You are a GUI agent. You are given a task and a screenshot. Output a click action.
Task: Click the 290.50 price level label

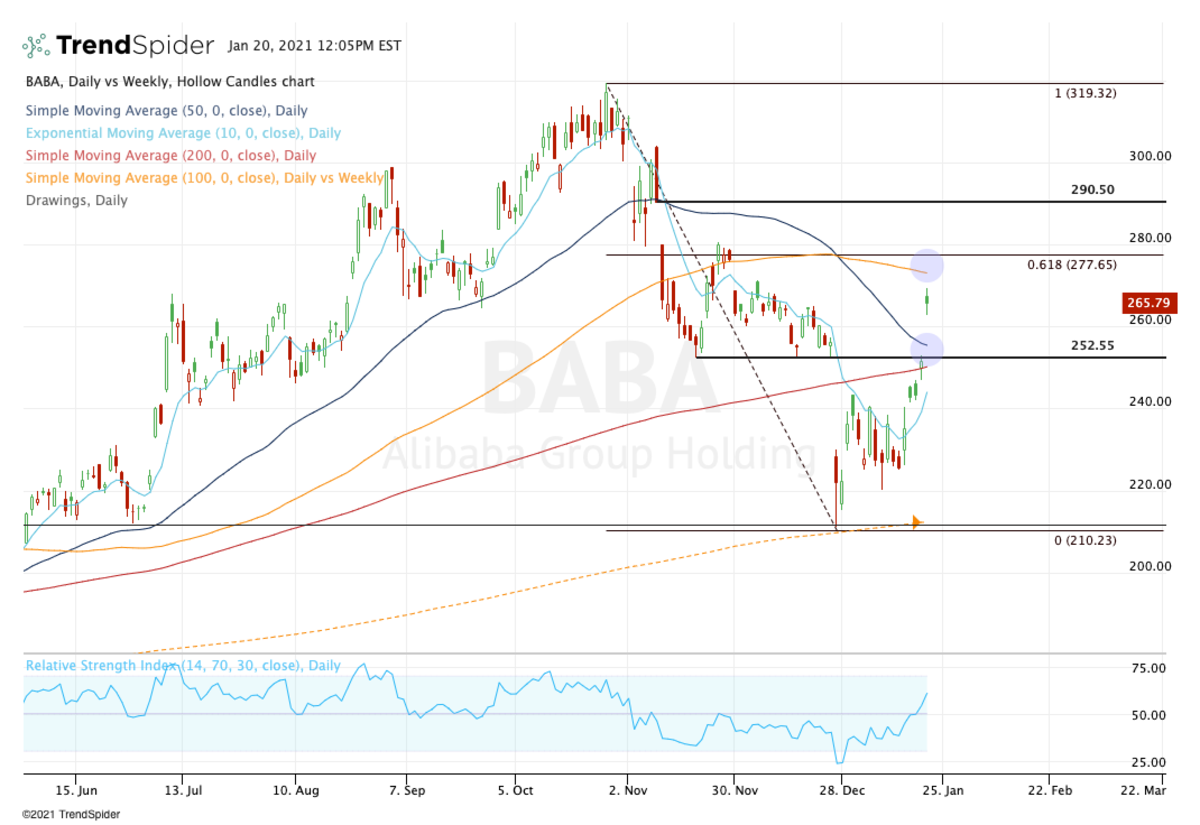coord(1092,189)
